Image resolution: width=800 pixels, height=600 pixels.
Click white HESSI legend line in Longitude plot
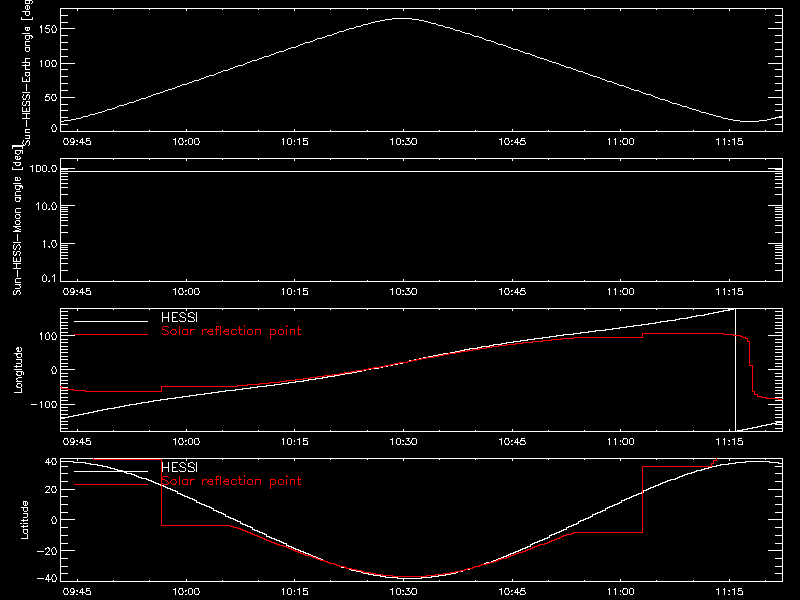tap(111, 321)
